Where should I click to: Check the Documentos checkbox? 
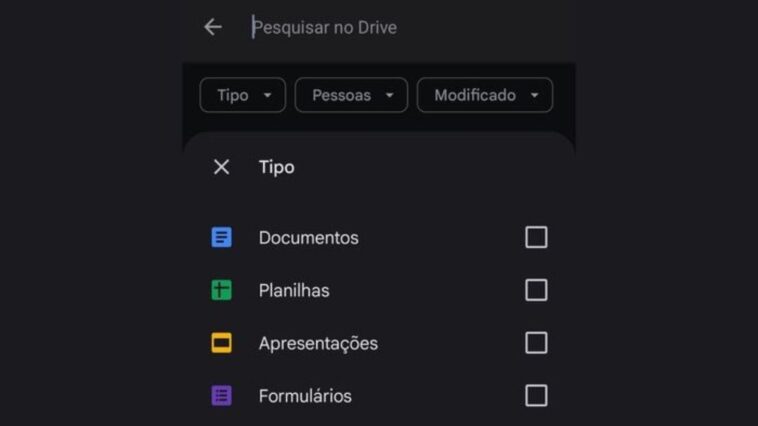click(x=536, y=237)
